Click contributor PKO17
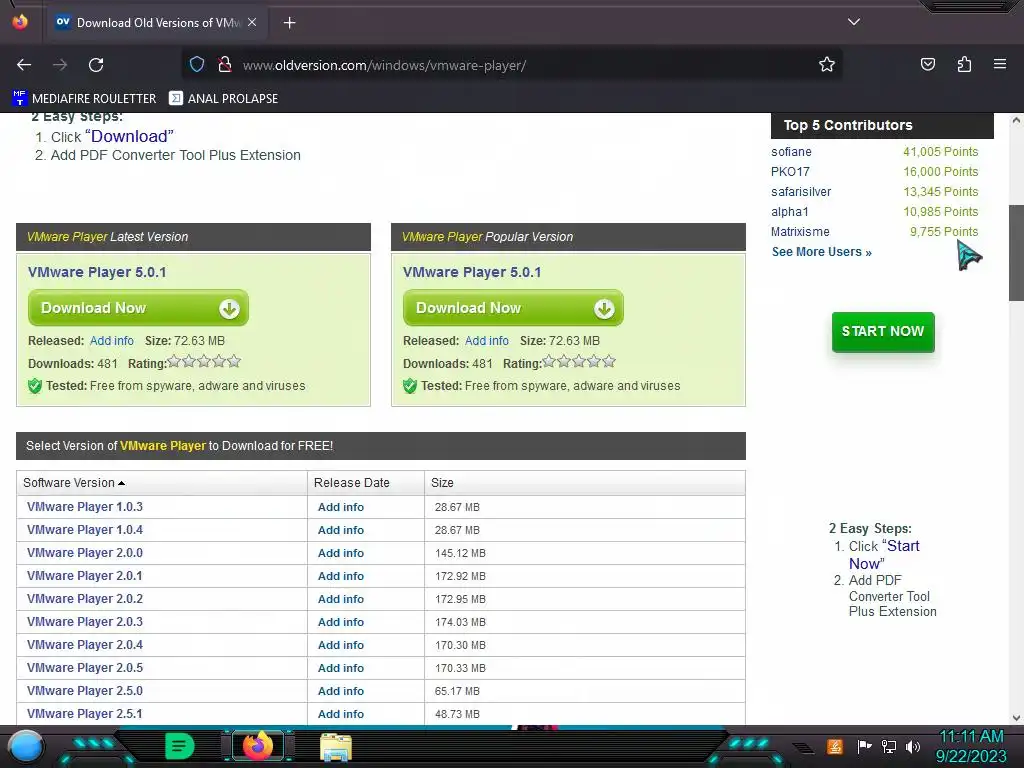 point(790,172)
